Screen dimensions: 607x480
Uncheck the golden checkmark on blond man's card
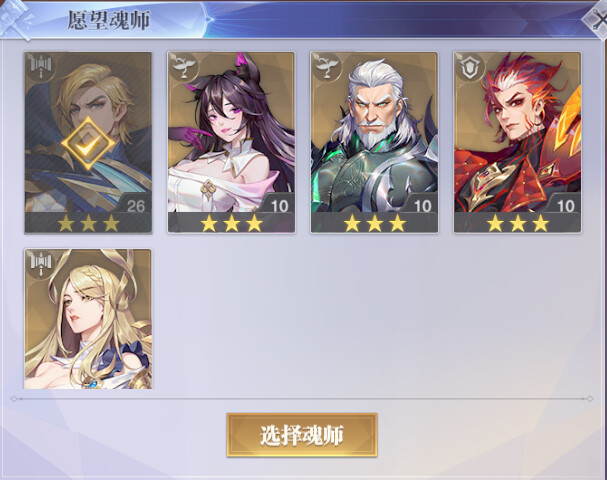[88, 144]
